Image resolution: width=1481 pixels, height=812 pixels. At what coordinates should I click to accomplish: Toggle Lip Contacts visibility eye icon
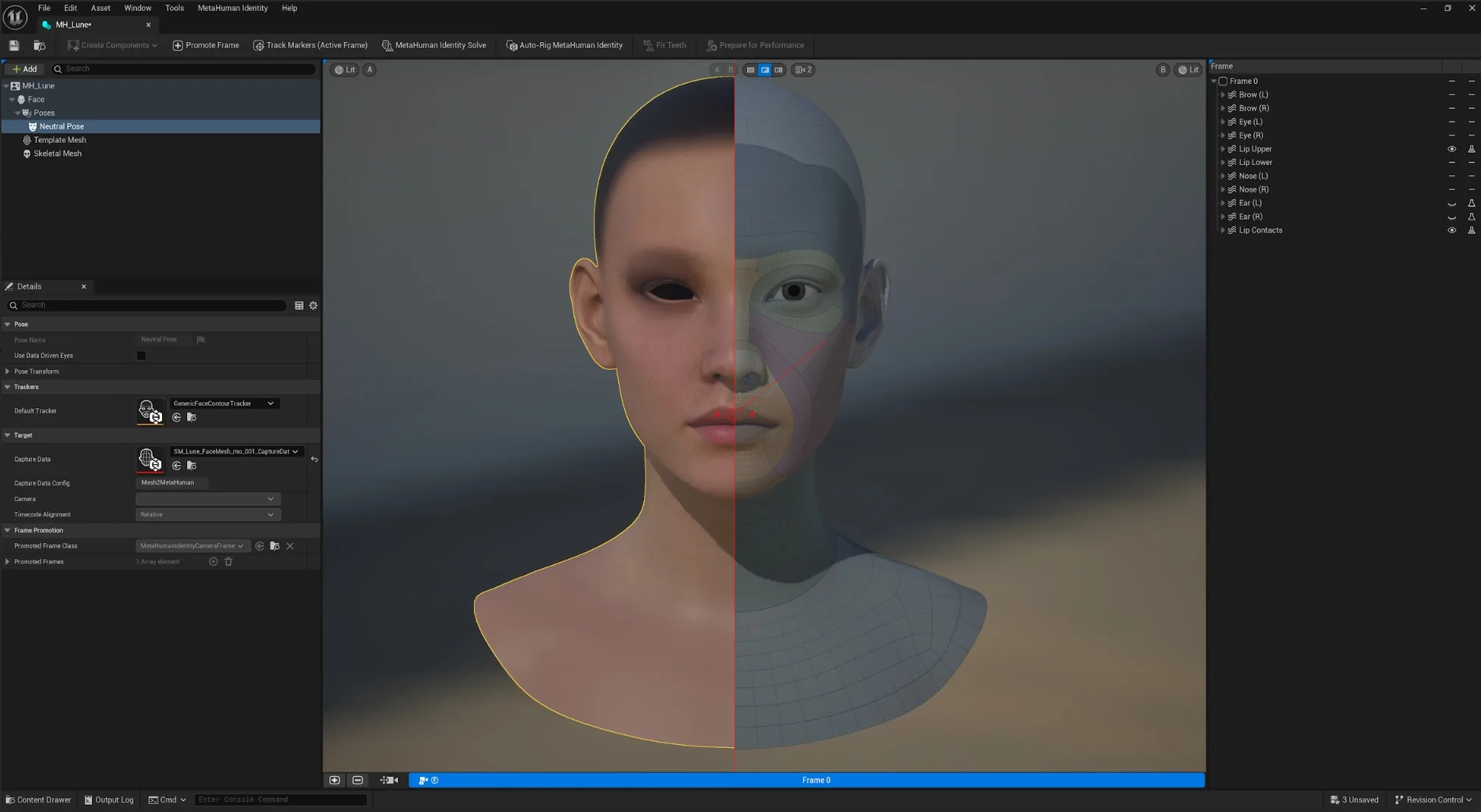click(1452, 230)
